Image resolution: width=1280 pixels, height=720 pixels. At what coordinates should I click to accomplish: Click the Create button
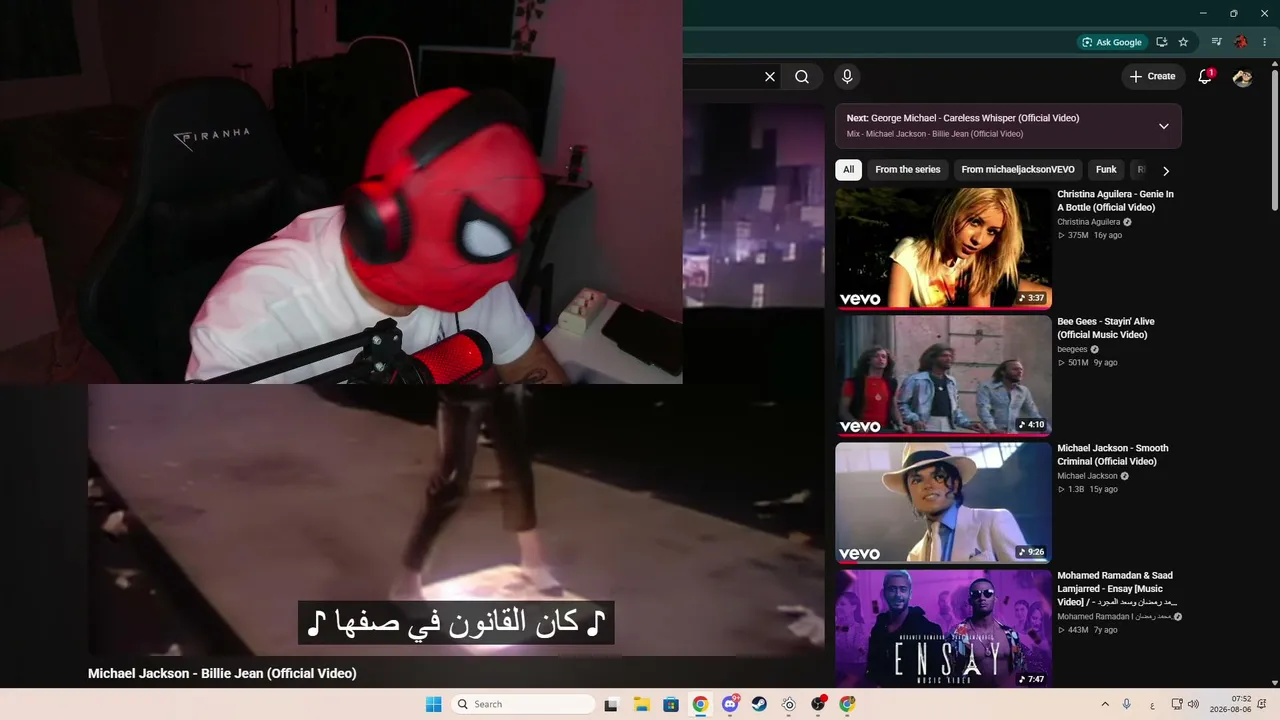tap(1152, 77)
